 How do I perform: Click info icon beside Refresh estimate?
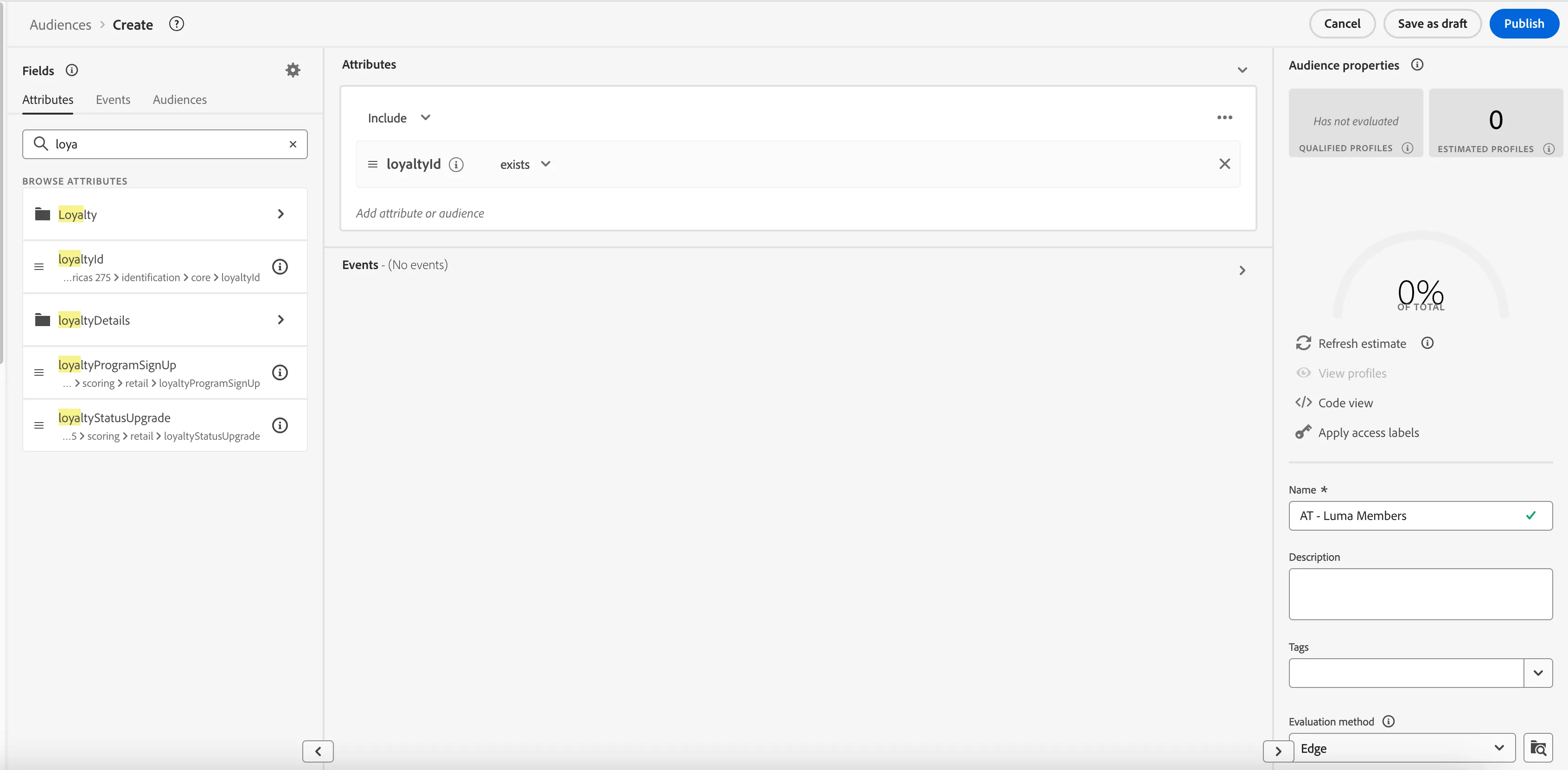tap(1428, 343)
